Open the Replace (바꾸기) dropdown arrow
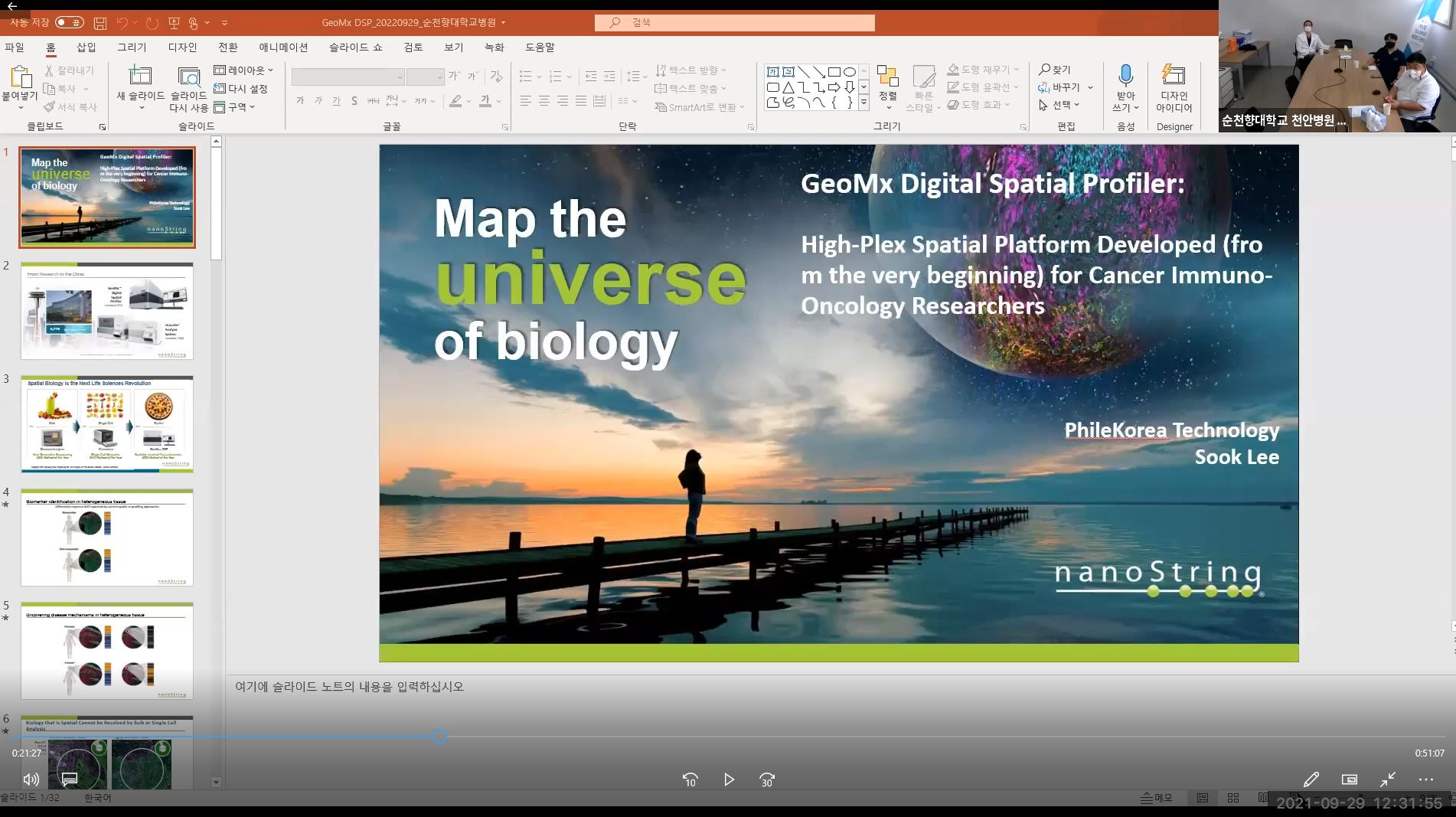1456x817 pixels. click(1091, 87)
